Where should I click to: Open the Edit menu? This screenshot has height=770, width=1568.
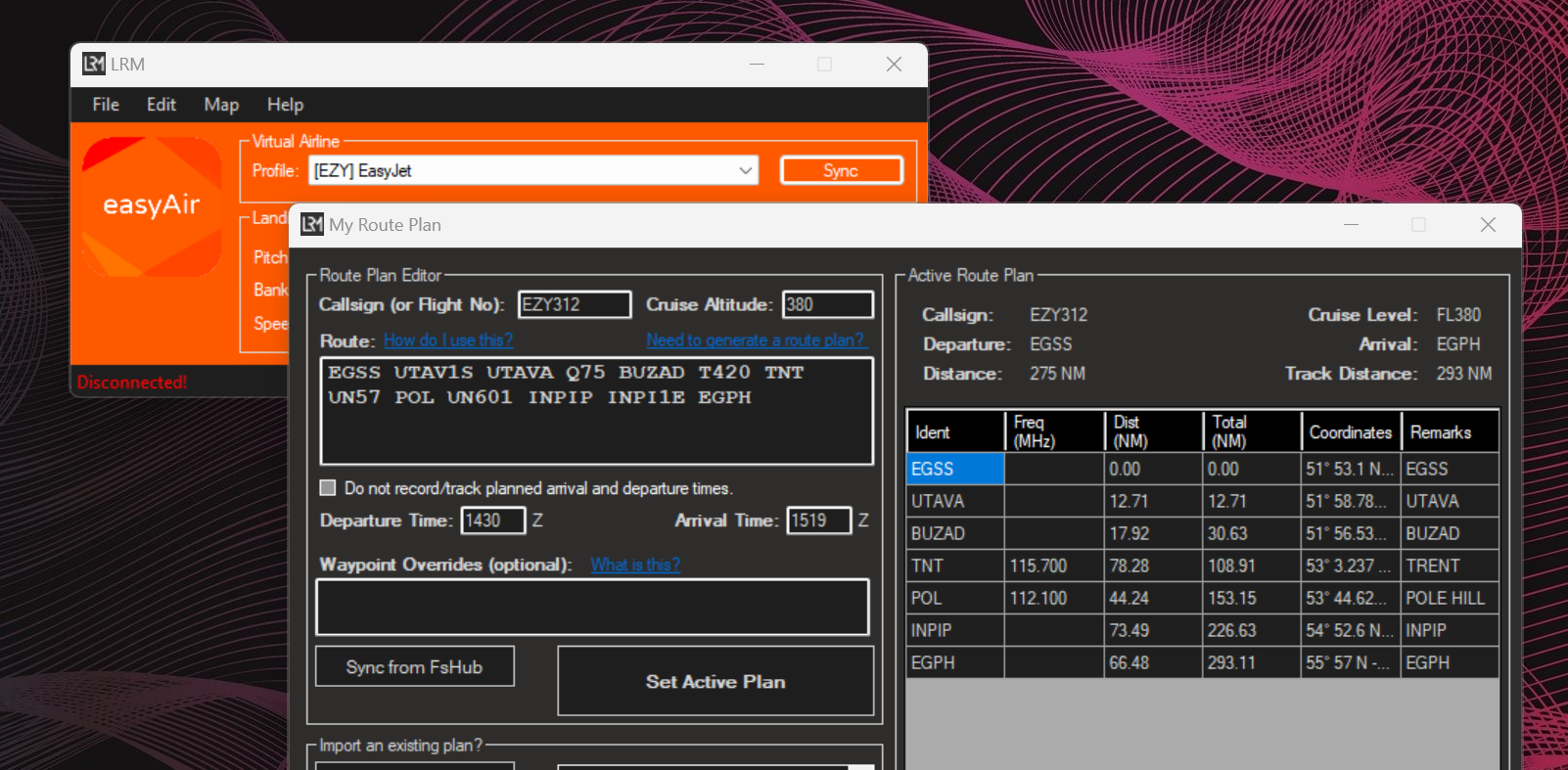point(161,105)
